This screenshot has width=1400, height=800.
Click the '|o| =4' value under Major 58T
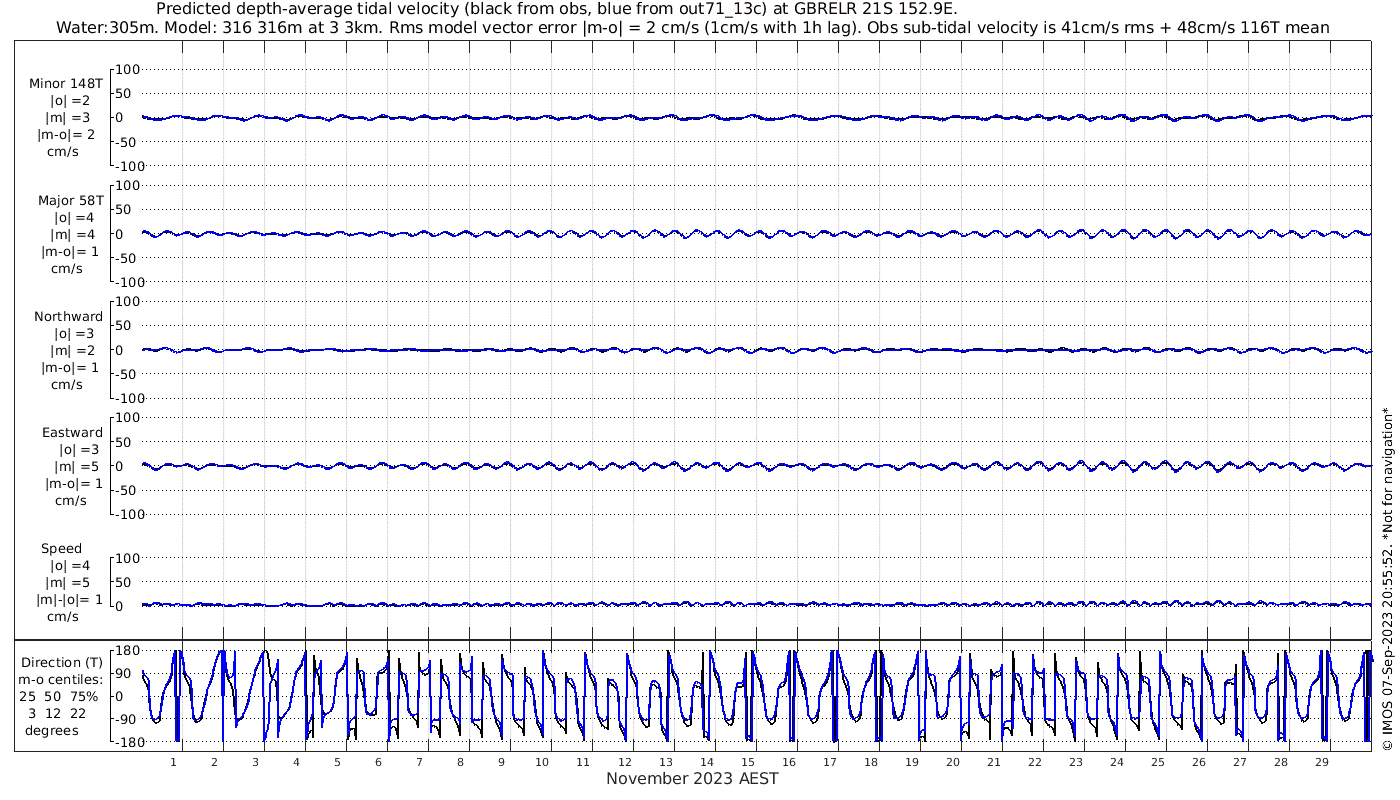[x=74, y=217]
